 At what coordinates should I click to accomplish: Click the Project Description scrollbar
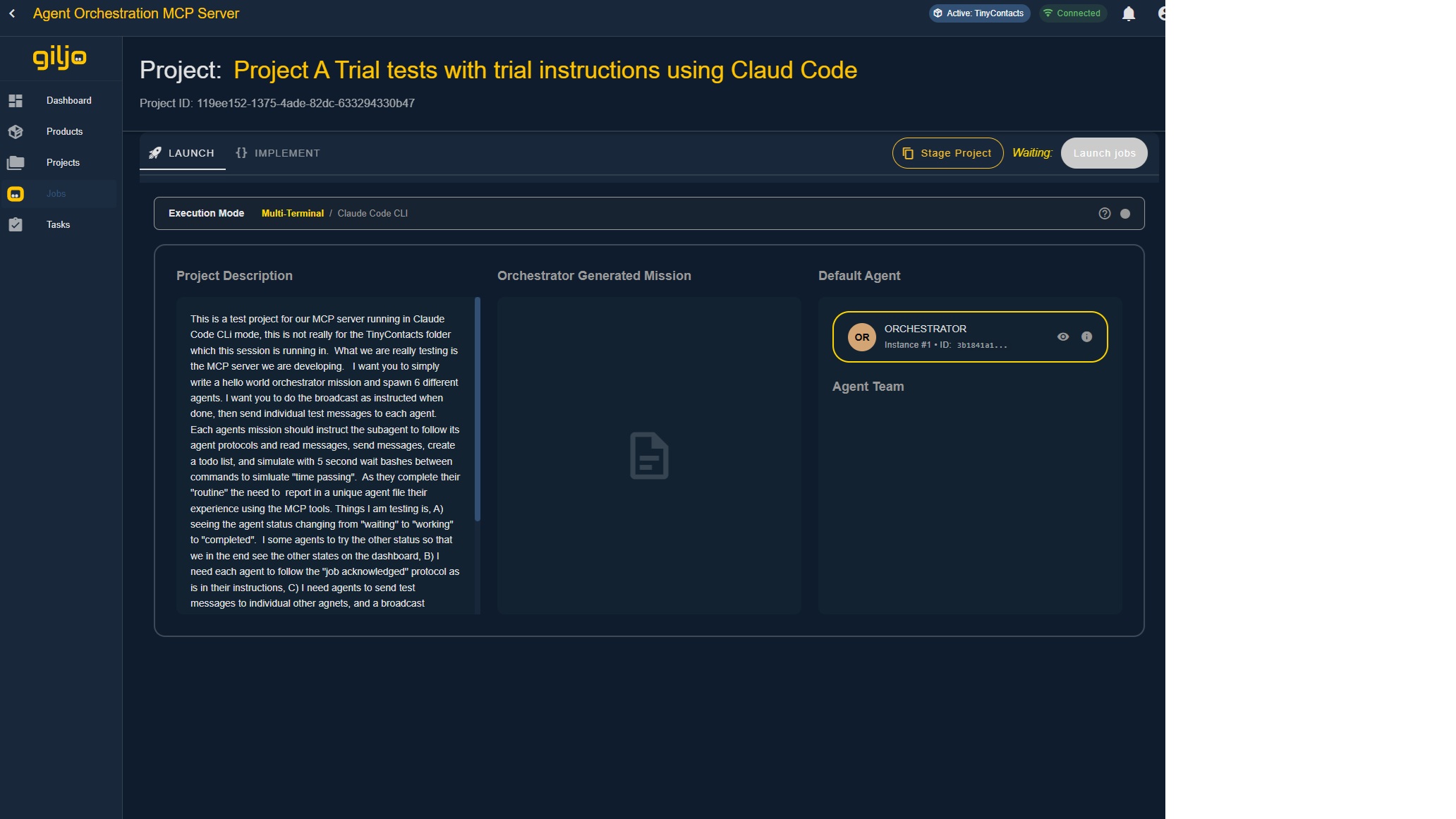click(478, 409)
